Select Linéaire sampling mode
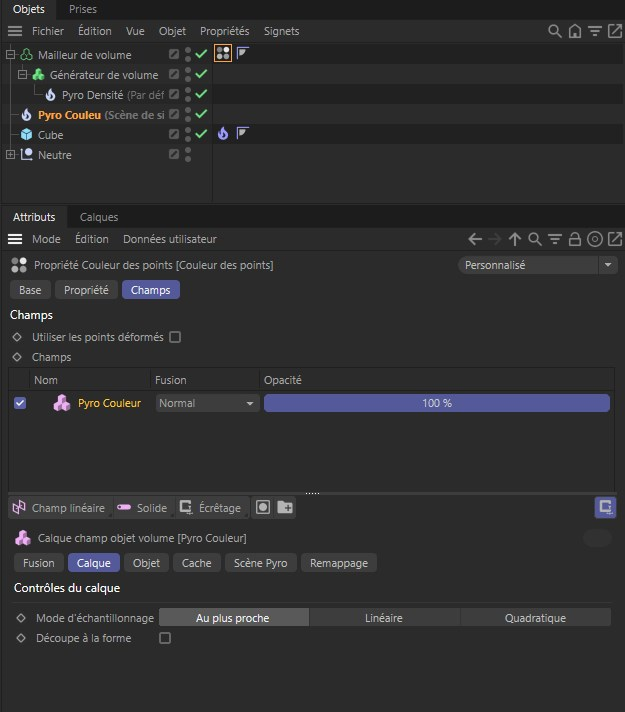Image resolution: width=625 pixels, height=712 pixels. click(x=384, y=618)
